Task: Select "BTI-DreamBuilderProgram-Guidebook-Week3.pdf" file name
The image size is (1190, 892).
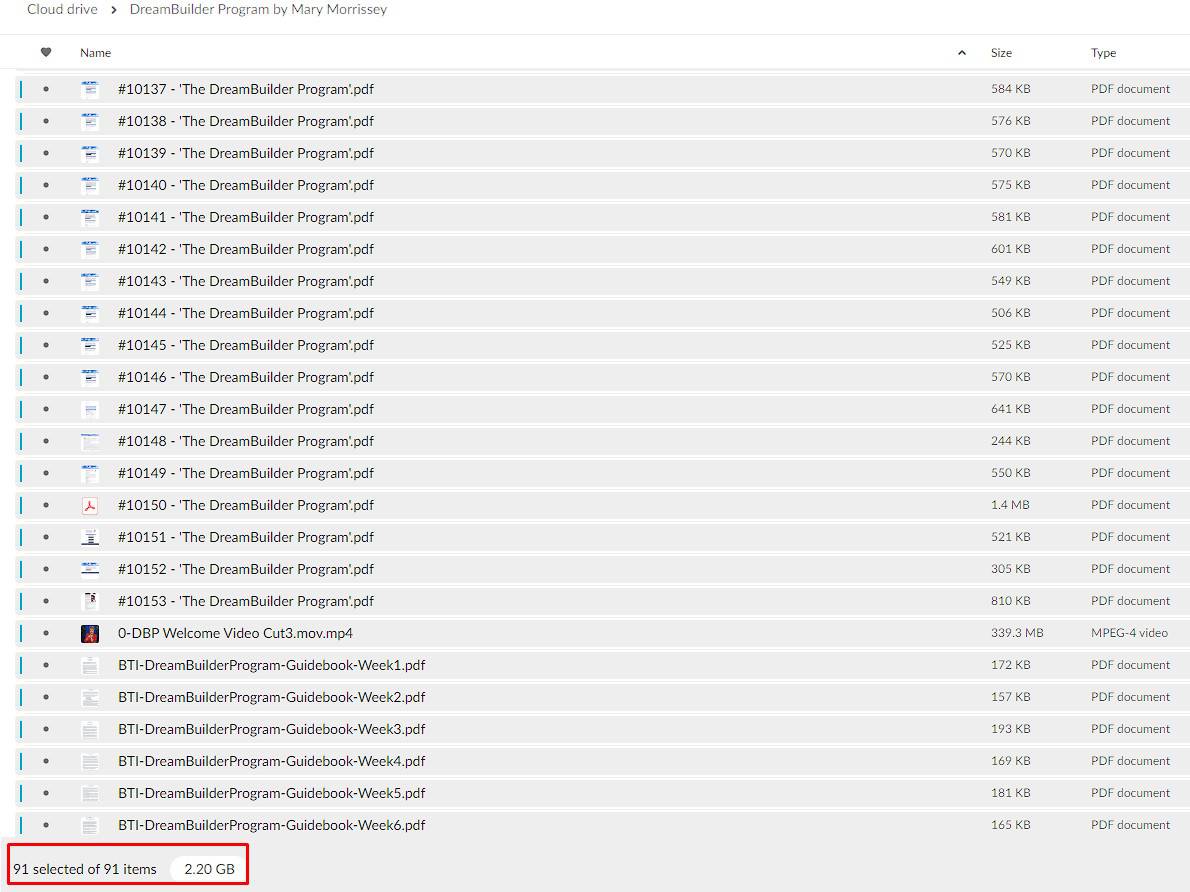Action: point(272,729)
